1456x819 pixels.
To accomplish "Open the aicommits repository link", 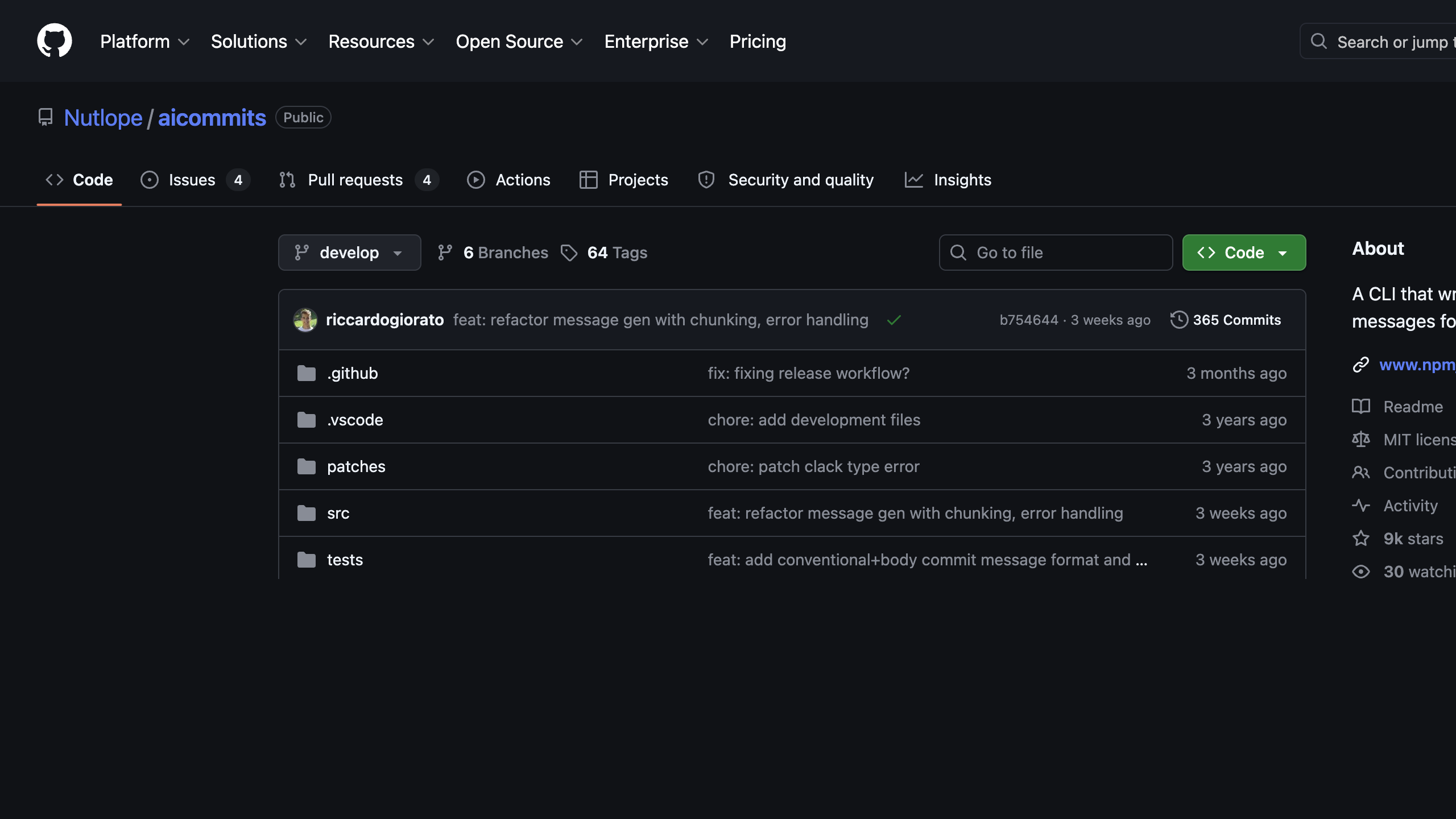I will point(212,118).
